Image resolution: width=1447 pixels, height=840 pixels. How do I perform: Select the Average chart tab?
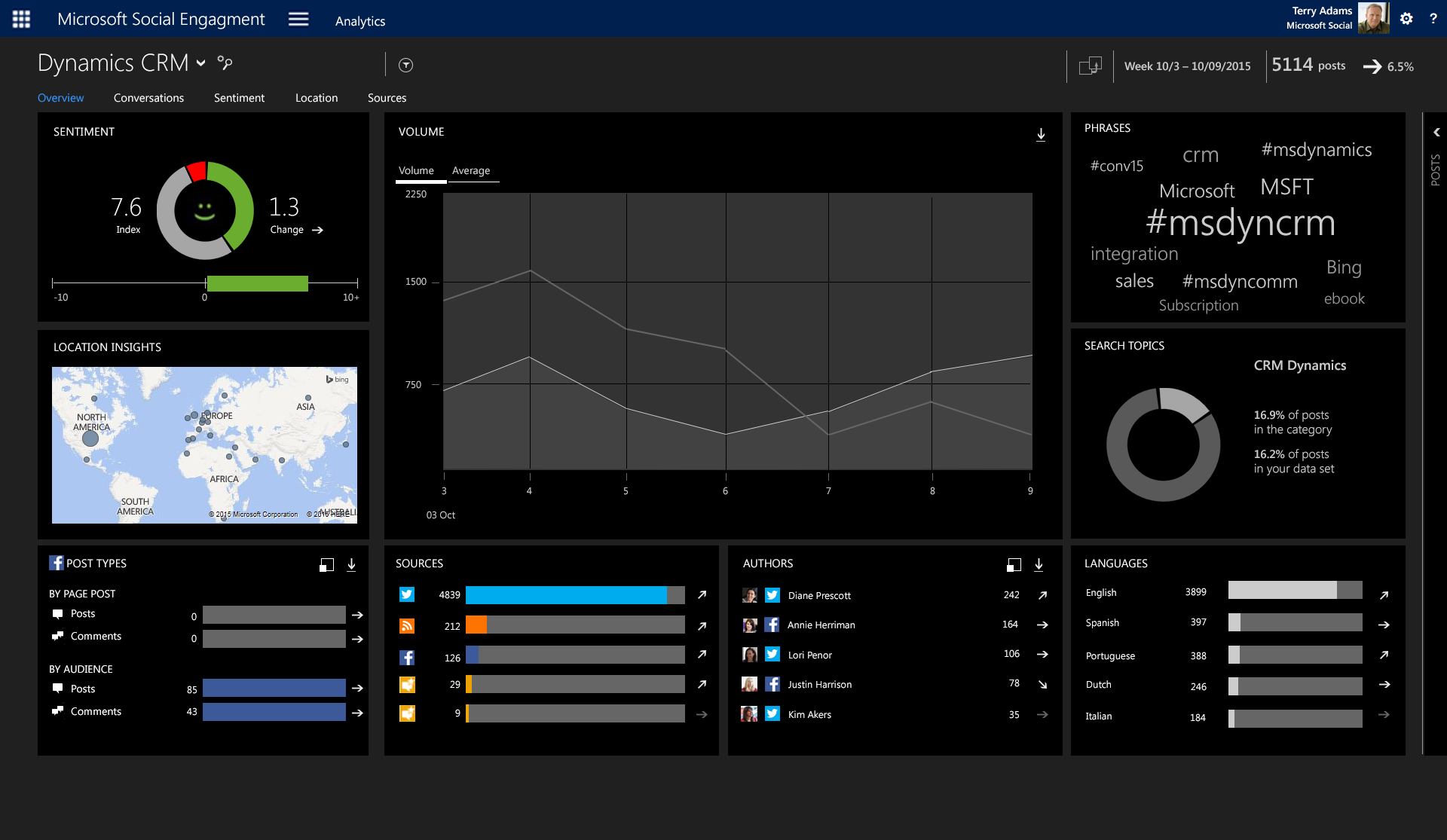tap(471, 171)
